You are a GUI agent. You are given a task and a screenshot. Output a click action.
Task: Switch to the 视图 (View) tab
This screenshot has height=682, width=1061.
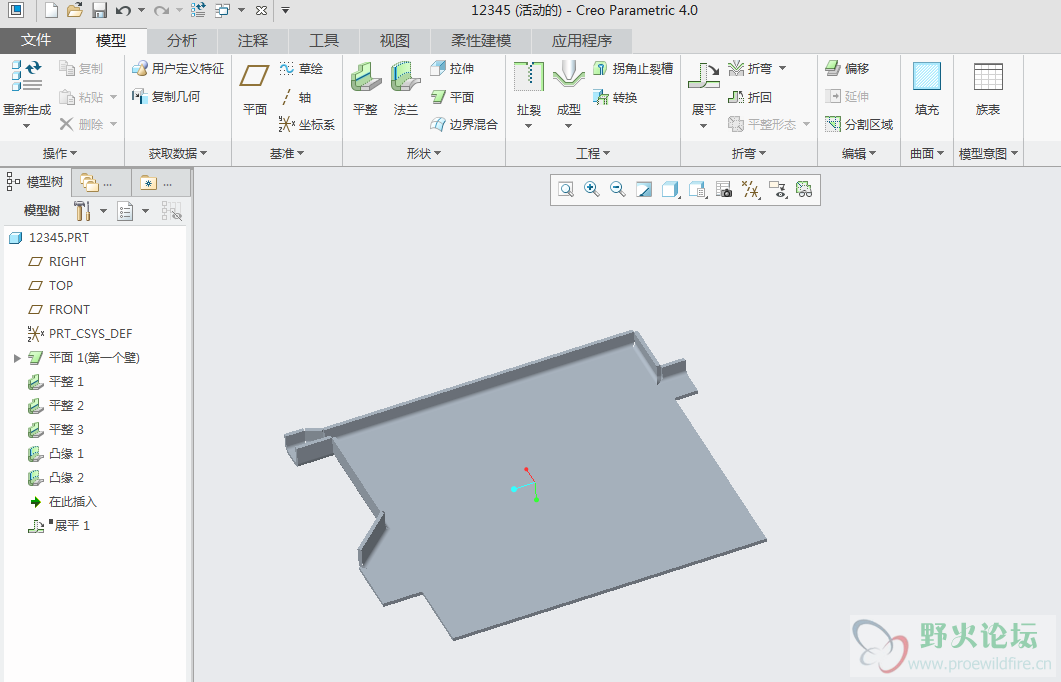[394, 41]
